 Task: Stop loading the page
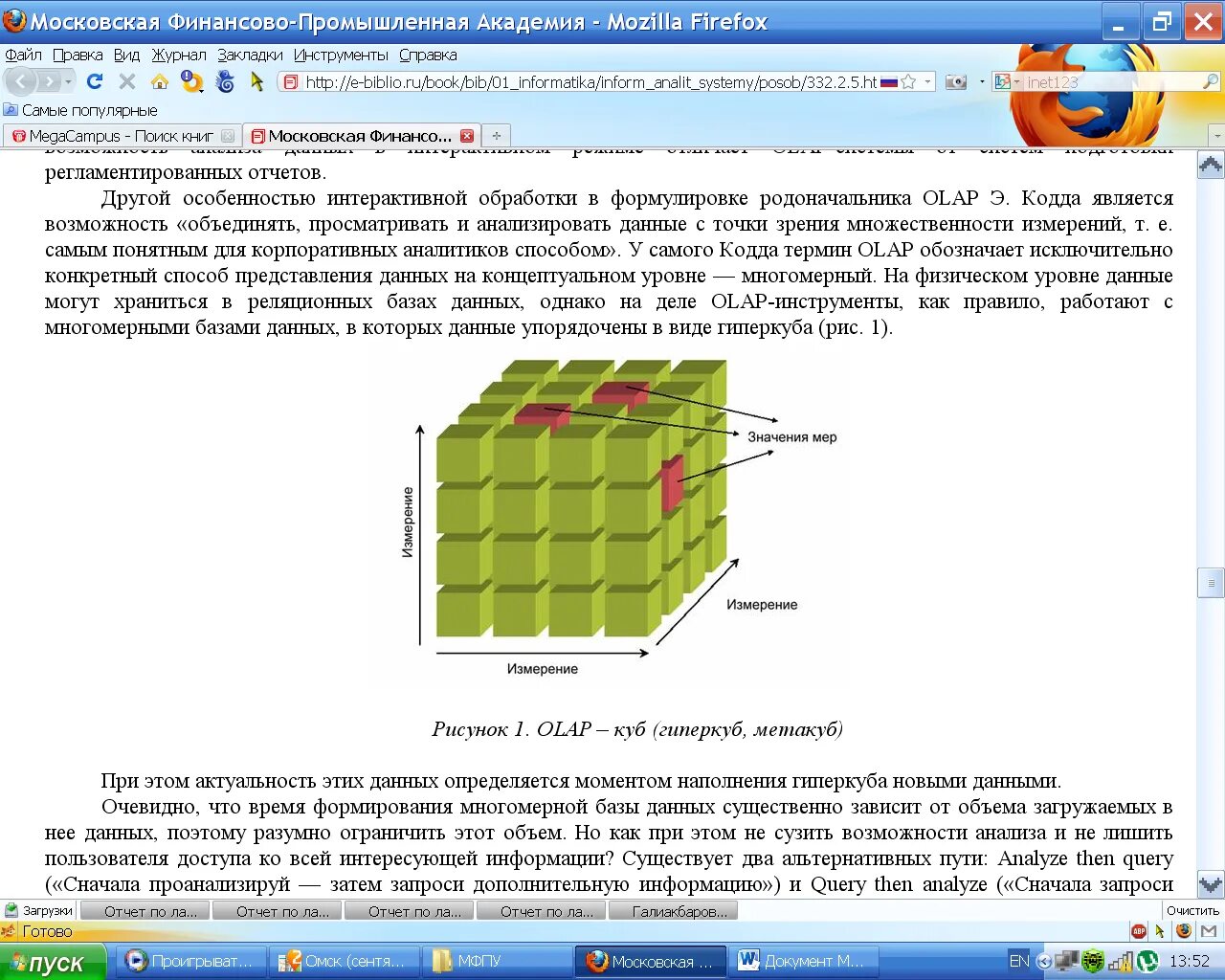126,82
